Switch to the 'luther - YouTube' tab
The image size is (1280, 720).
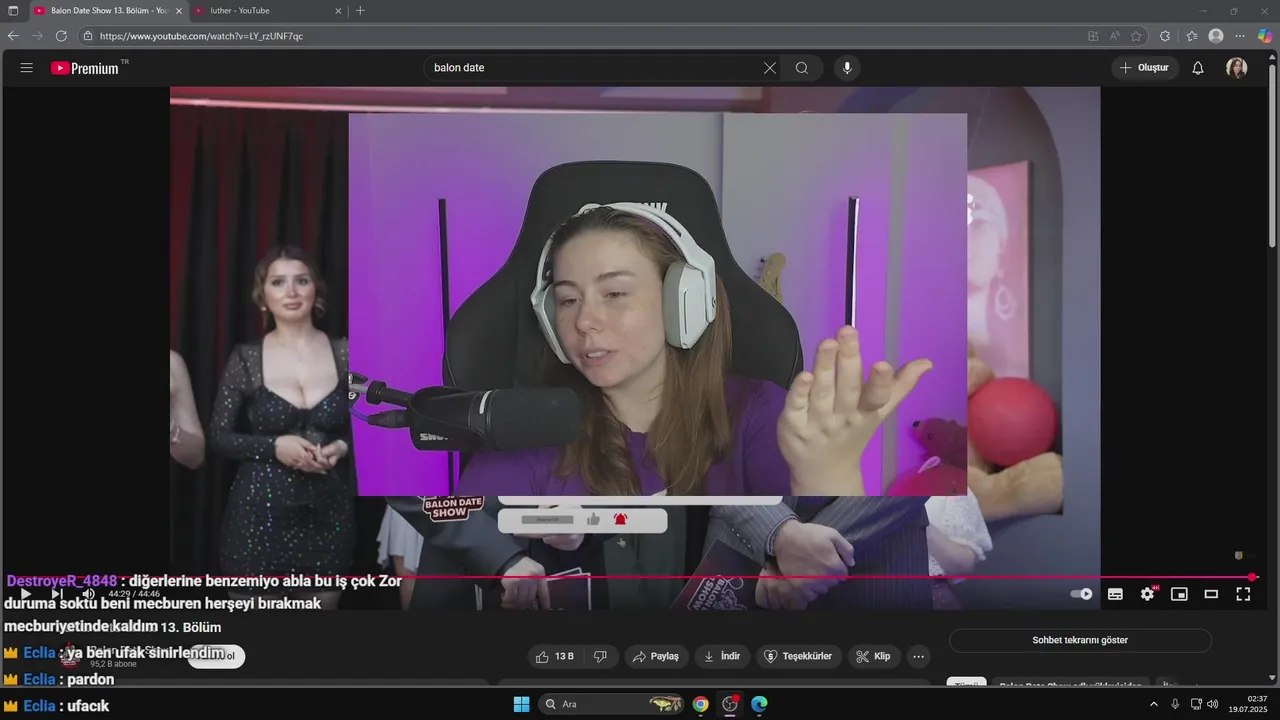pos(265,11)
